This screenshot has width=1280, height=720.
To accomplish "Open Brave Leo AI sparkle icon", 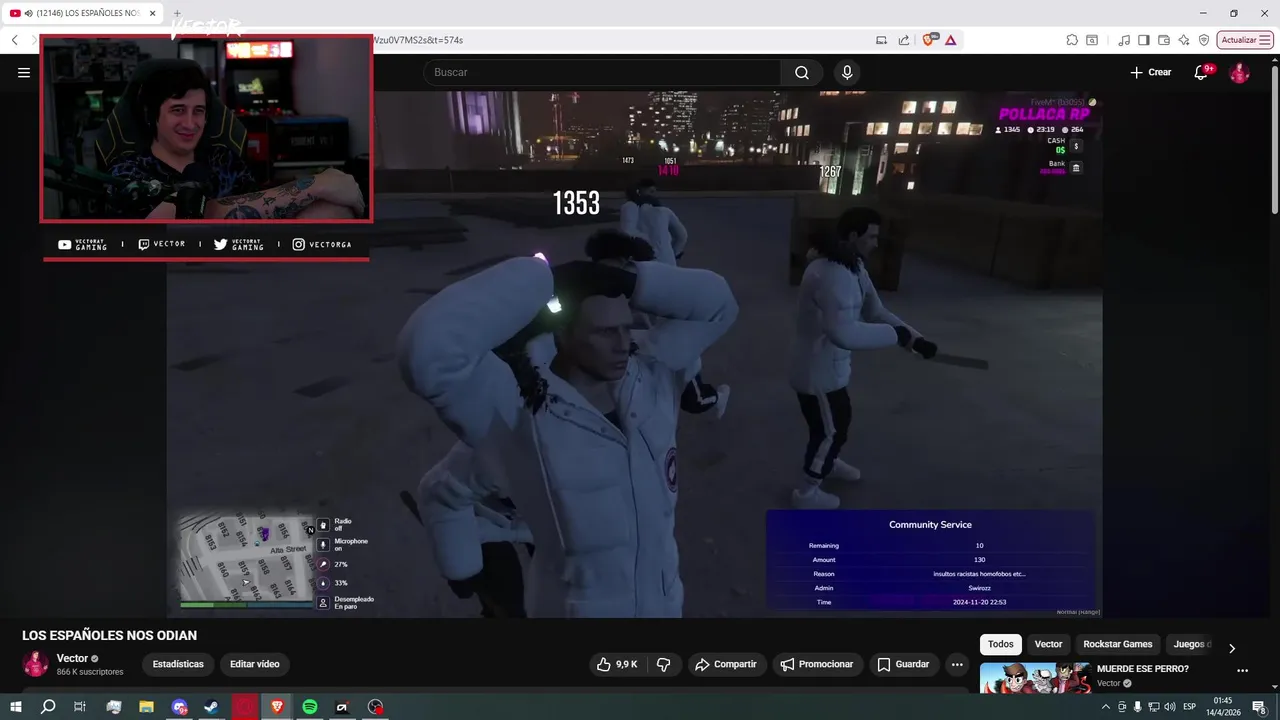I will 1184,40.
